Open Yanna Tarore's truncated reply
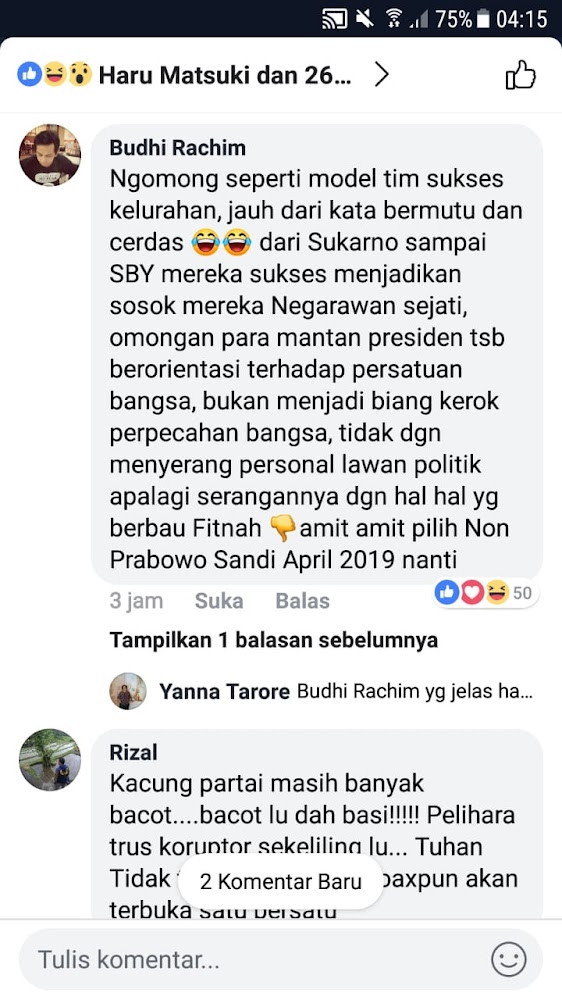Image resolution: width=562 pixels, height=1000 pixels. pos(345,691)
